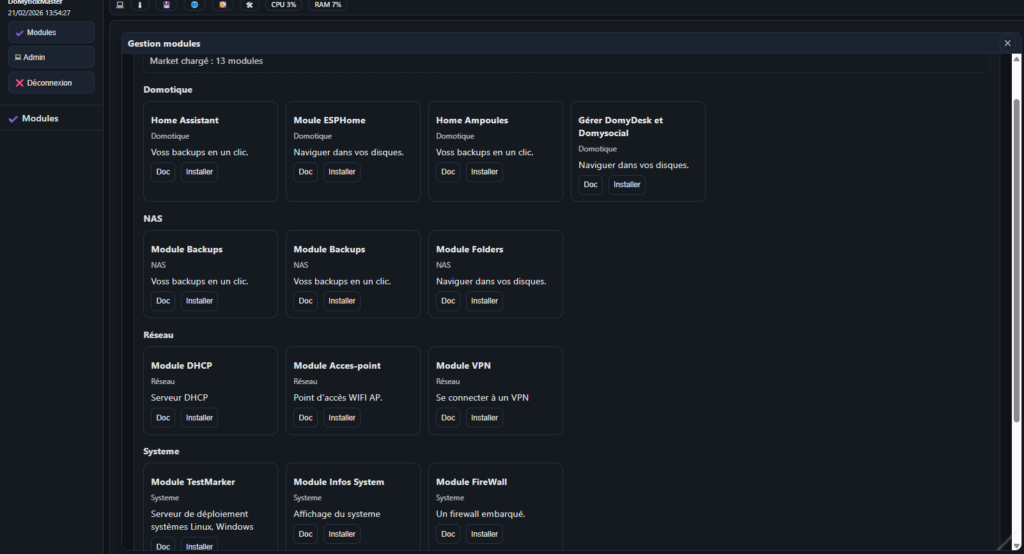Install the Module VPN
The height and width of the screenshot is (554, 1024).
point(484,418)
